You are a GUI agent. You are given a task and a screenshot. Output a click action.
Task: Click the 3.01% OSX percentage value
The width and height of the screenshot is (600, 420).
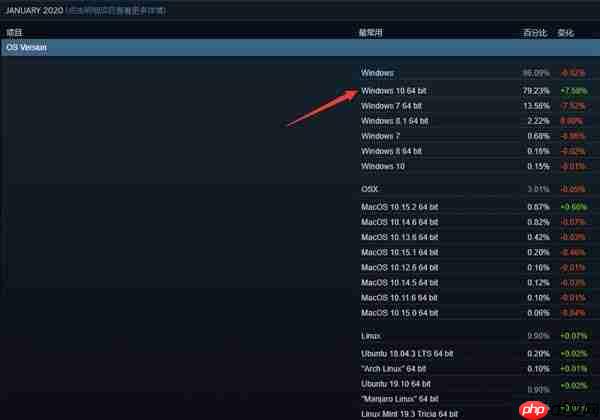tap(538, 189)
